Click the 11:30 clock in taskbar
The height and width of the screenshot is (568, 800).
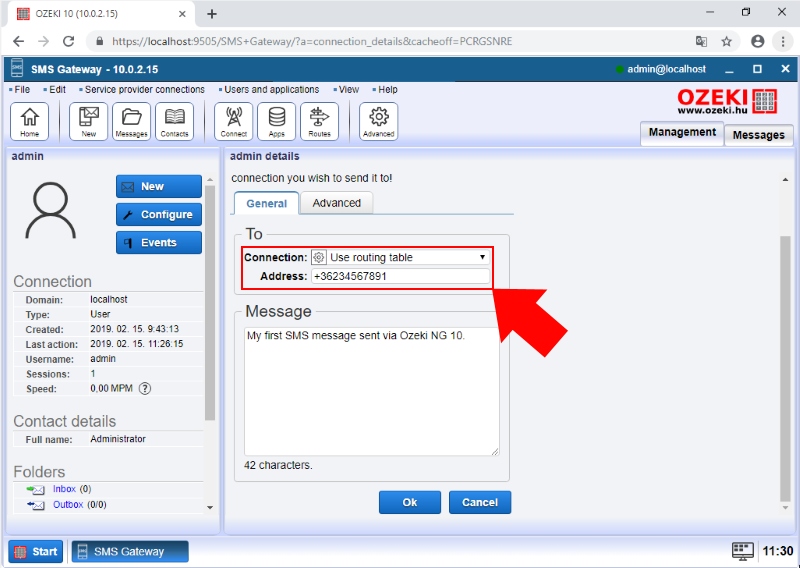tap(778, 551)
